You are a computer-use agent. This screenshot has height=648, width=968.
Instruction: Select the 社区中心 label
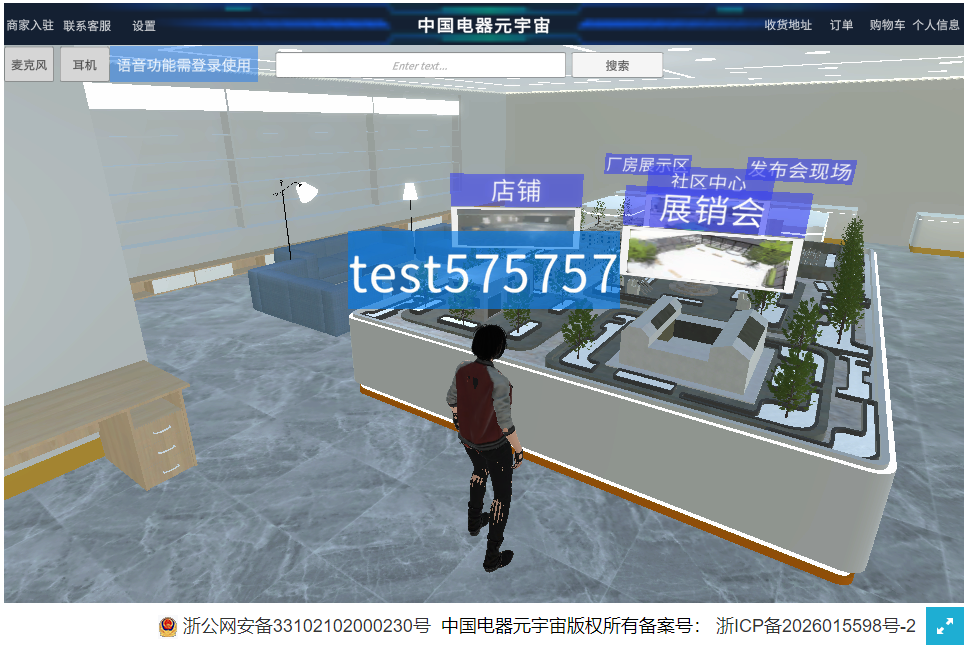[x=709, y=181]
